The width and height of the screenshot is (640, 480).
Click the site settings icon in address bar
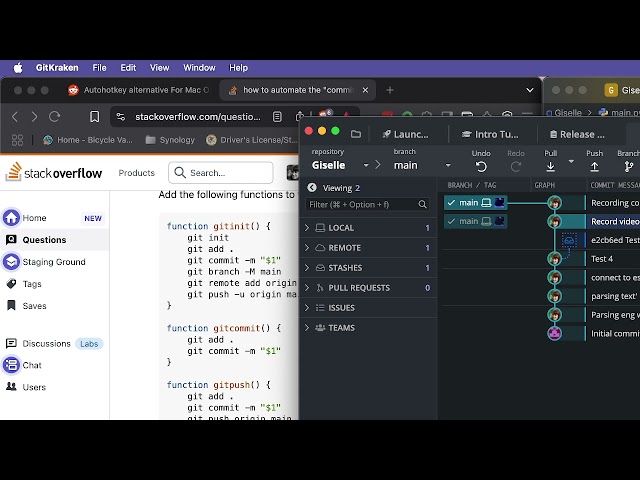point(121,117)
